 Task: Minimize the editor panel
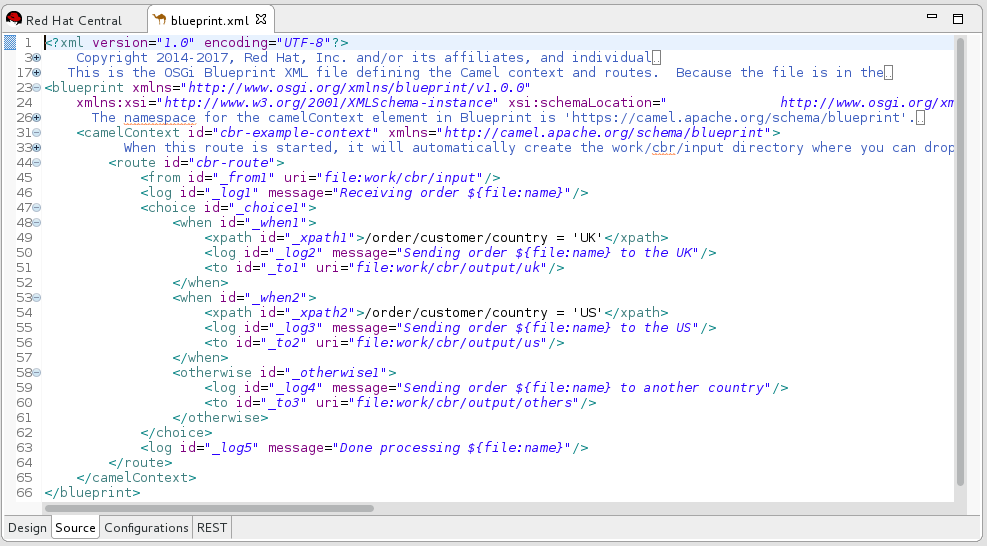(x=934, y=19)
